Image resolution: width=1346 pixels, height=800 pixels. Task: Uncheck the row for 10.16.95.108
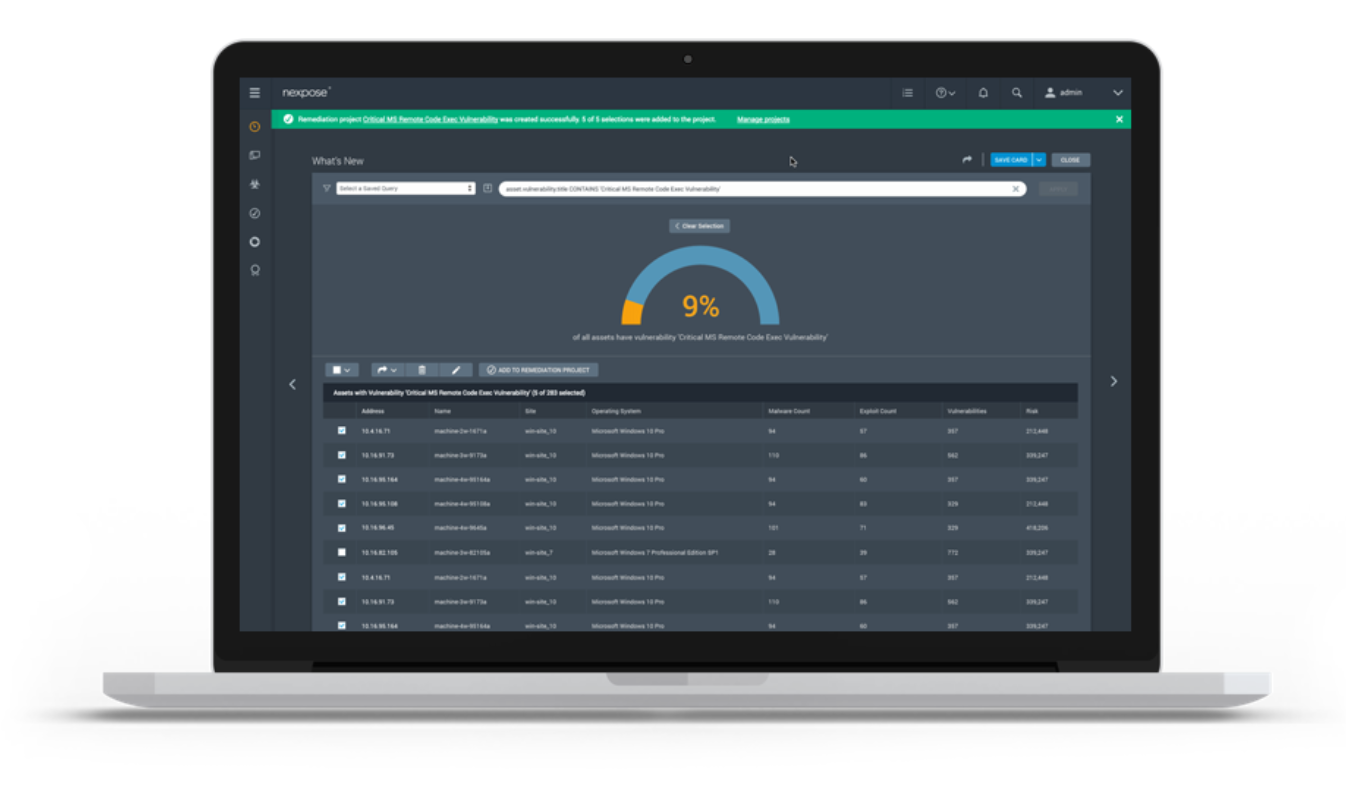(342, 504)
